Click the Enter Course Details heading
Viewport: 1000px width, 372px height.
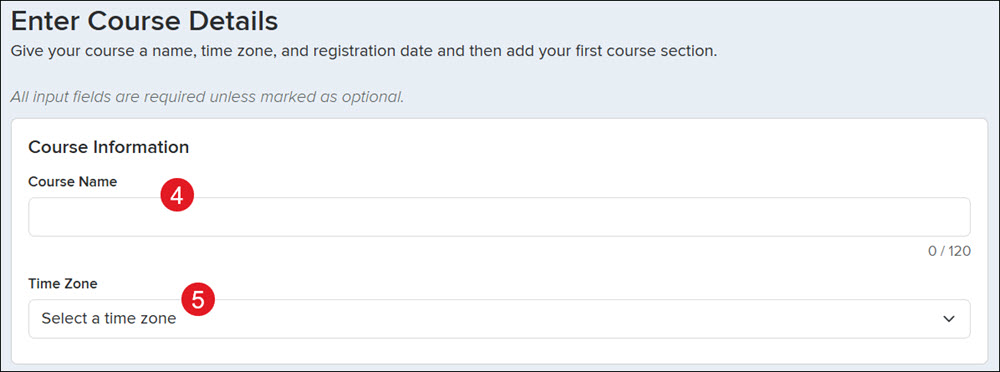(145, 22)
